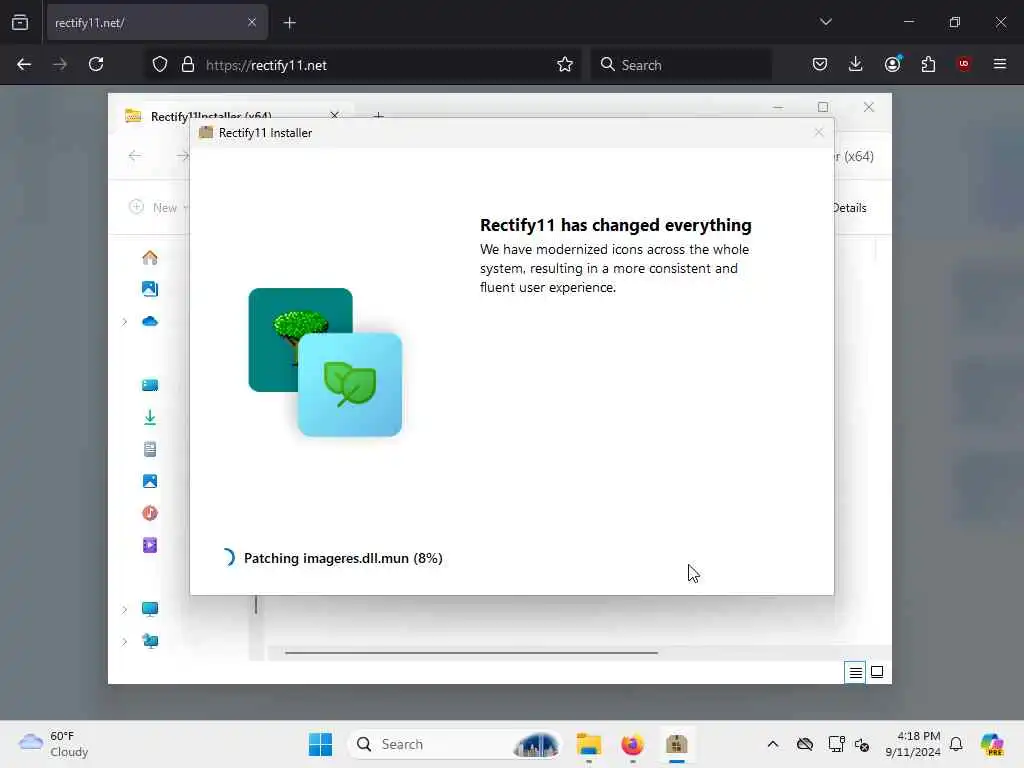Add a new File Explorer tab
This screenshot has width=1024, height=768.
click(x=379, y=116)
